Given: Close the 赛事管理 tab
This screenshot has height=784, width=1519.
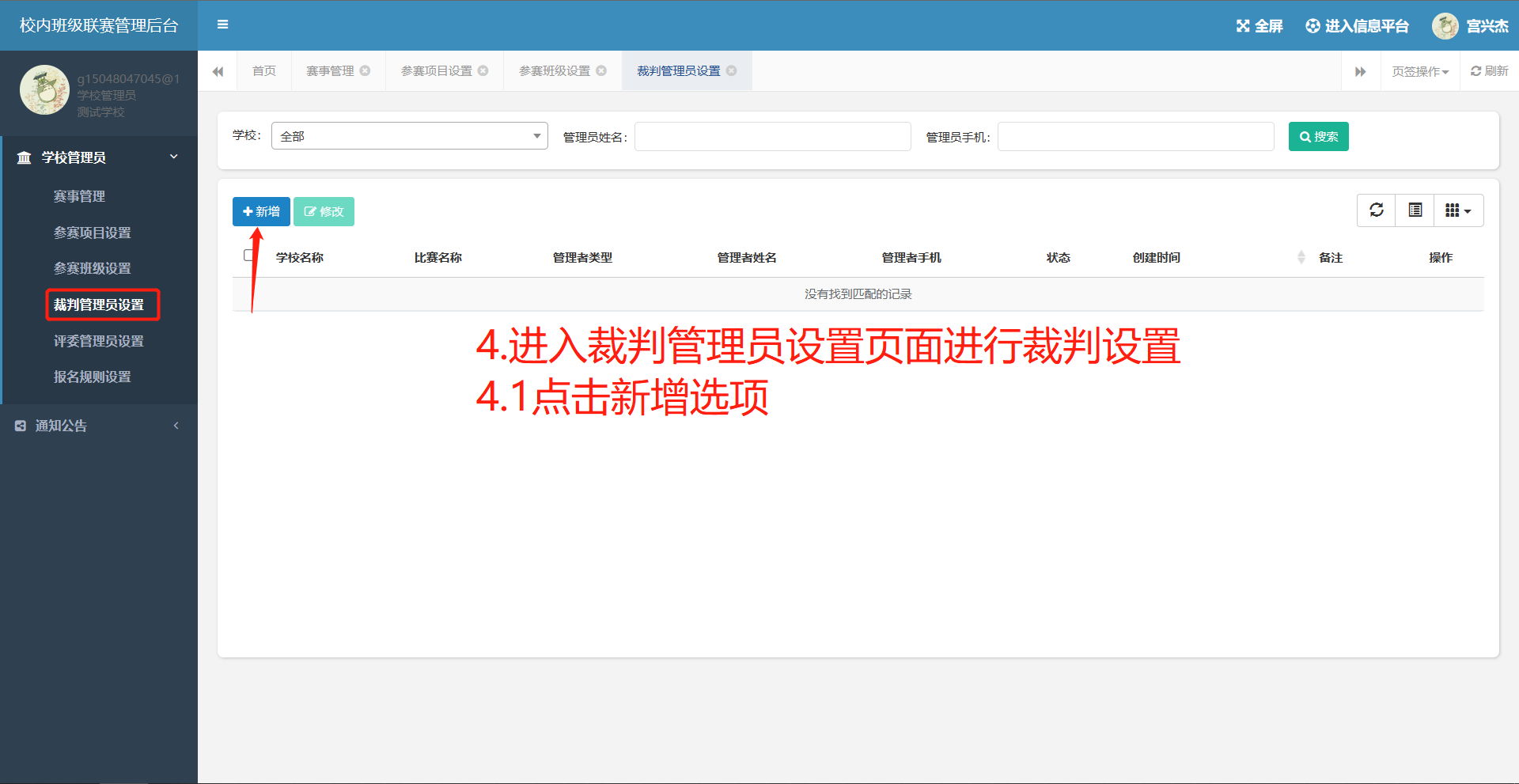Looking at the screenshot, I should [x=366, y=70].
